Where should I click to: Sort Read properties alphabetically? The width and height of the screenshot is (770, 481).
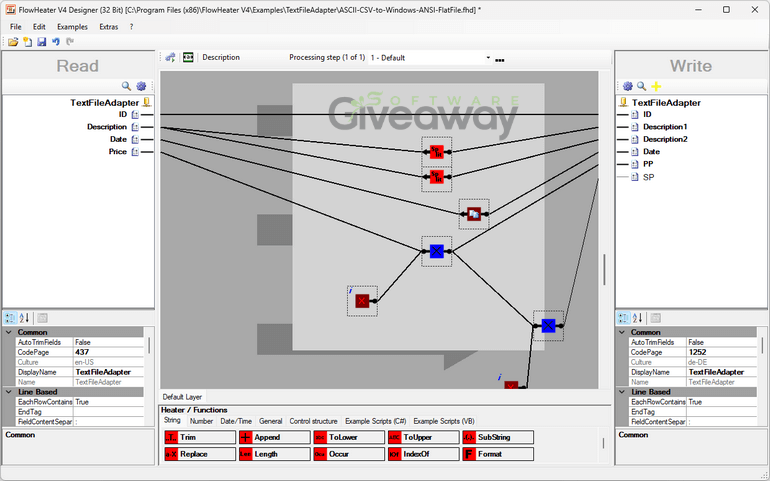pos(24,318)
